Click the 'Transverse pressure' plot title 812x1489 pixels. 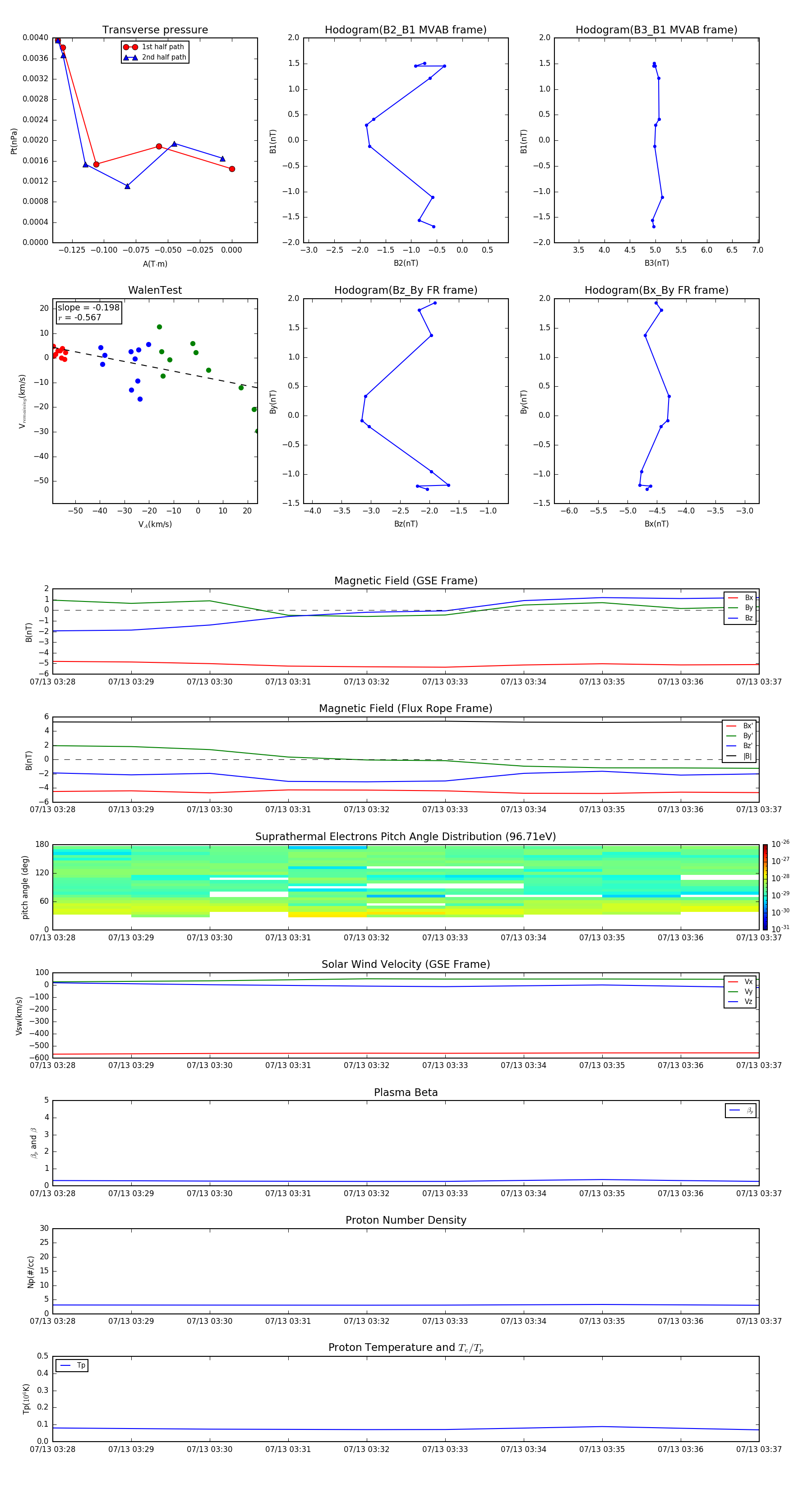tap(155, 29)
